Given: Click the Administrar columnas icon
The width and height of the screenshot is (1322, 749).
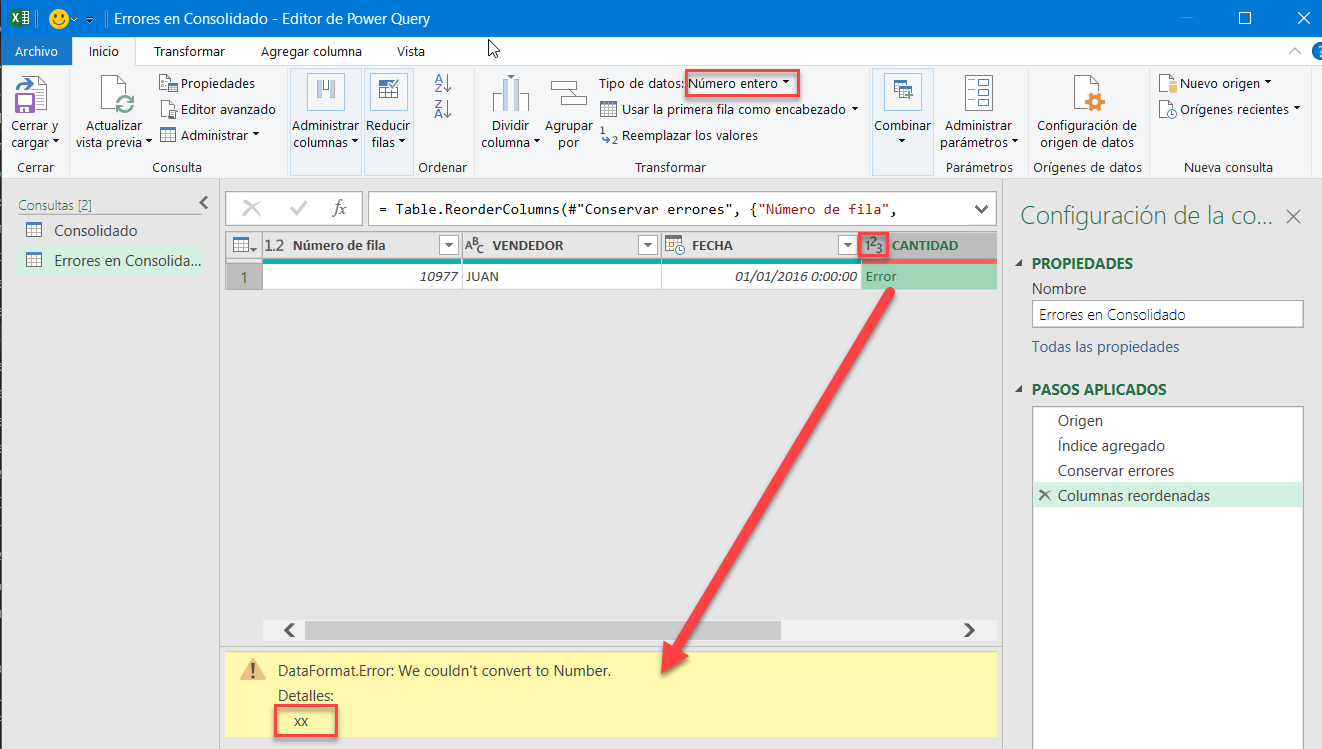Looking at the screenshot, I should tap(325, 93).
